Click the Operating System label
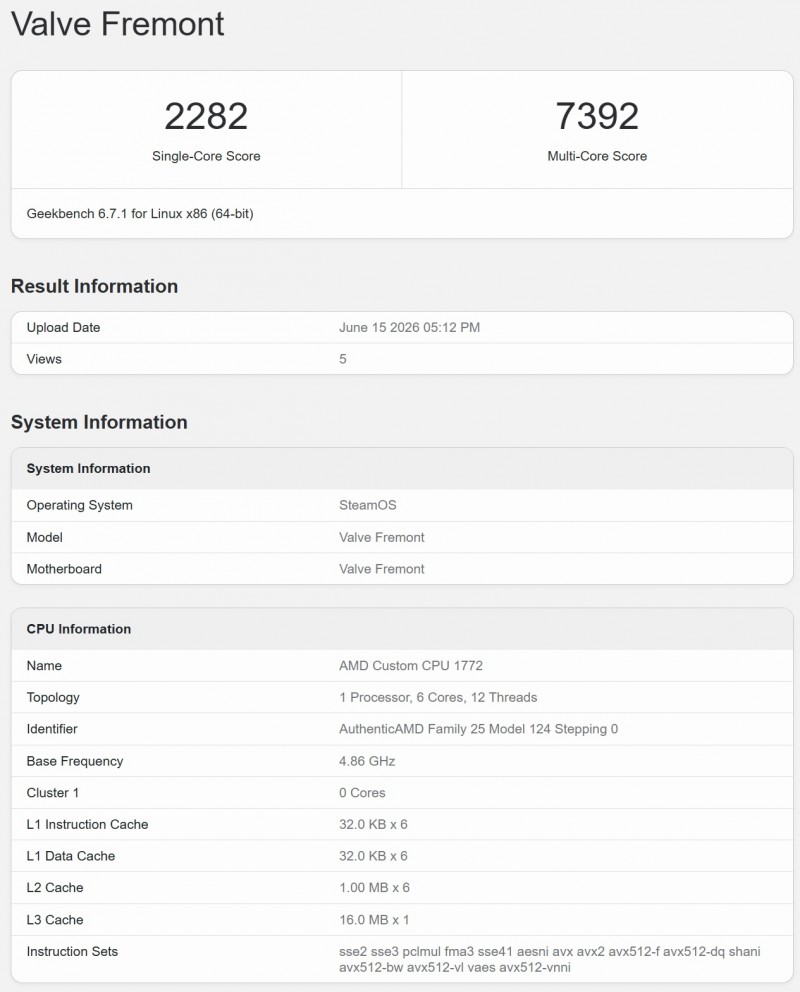The width and height of the screenshot is (800, 992). point(80,505)
